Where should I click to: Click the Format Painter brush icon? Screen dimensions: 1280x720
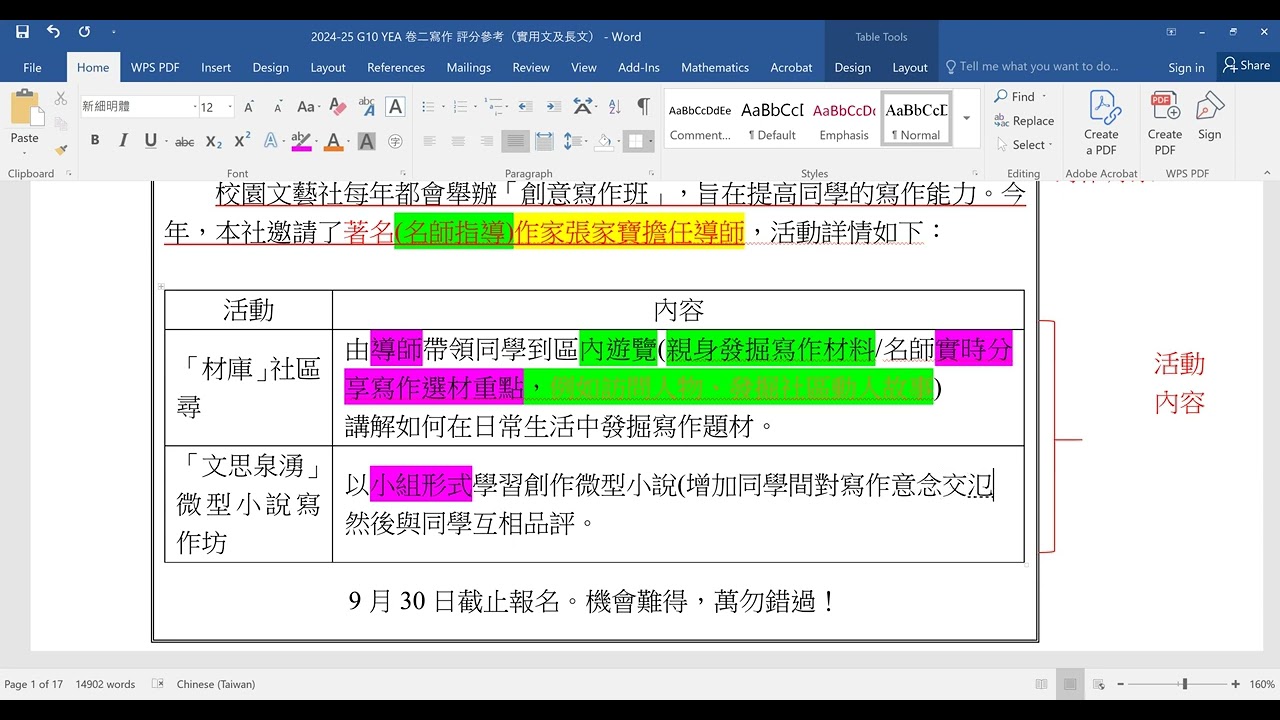tap(61, 149)
